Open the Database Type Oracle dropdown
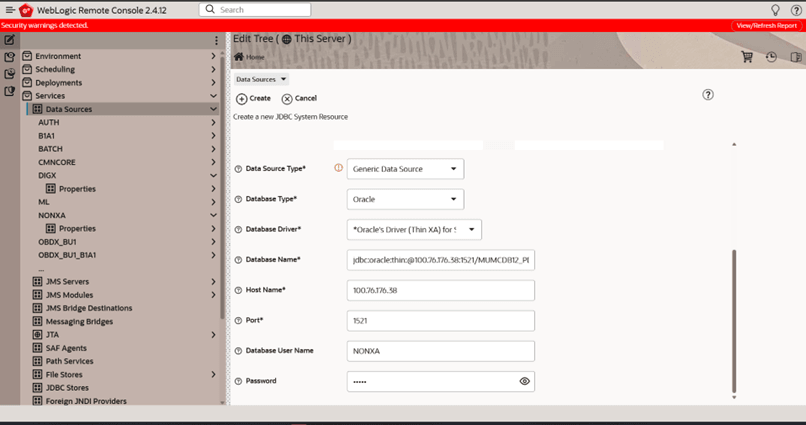The width and height of the screenshot is (806, 425). click(x=405, y=199)
